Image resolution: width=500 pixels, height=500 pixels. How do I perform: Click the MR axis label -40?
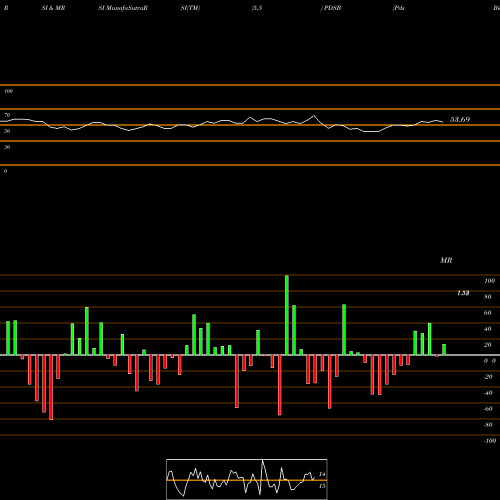tap(488, 393)
